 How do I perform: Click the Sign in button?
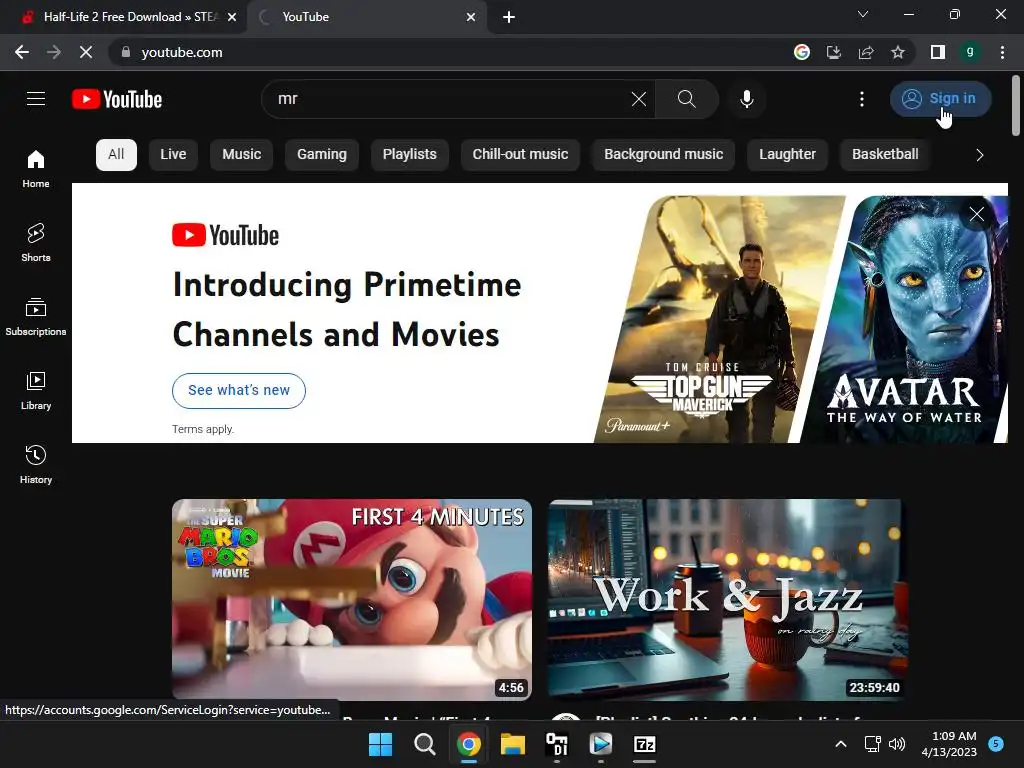tap(940, 99)
